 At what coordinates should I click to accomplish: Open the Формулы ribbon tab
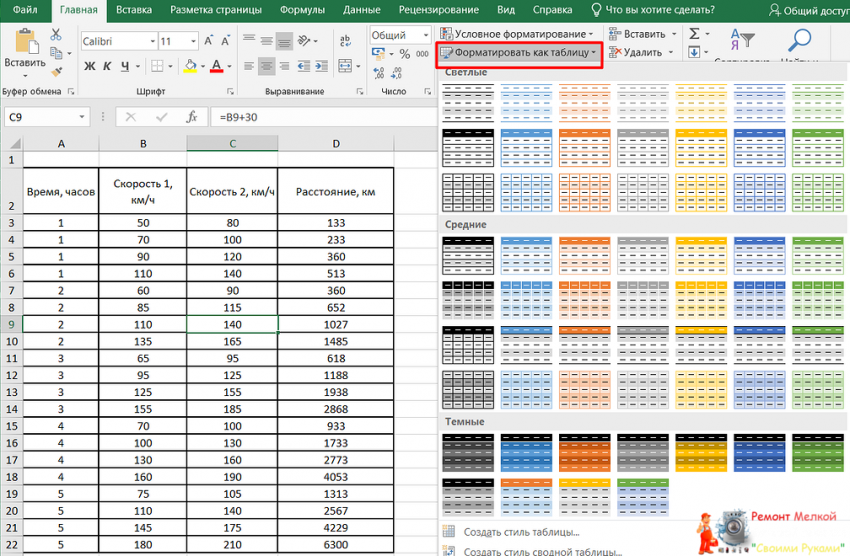302,10
